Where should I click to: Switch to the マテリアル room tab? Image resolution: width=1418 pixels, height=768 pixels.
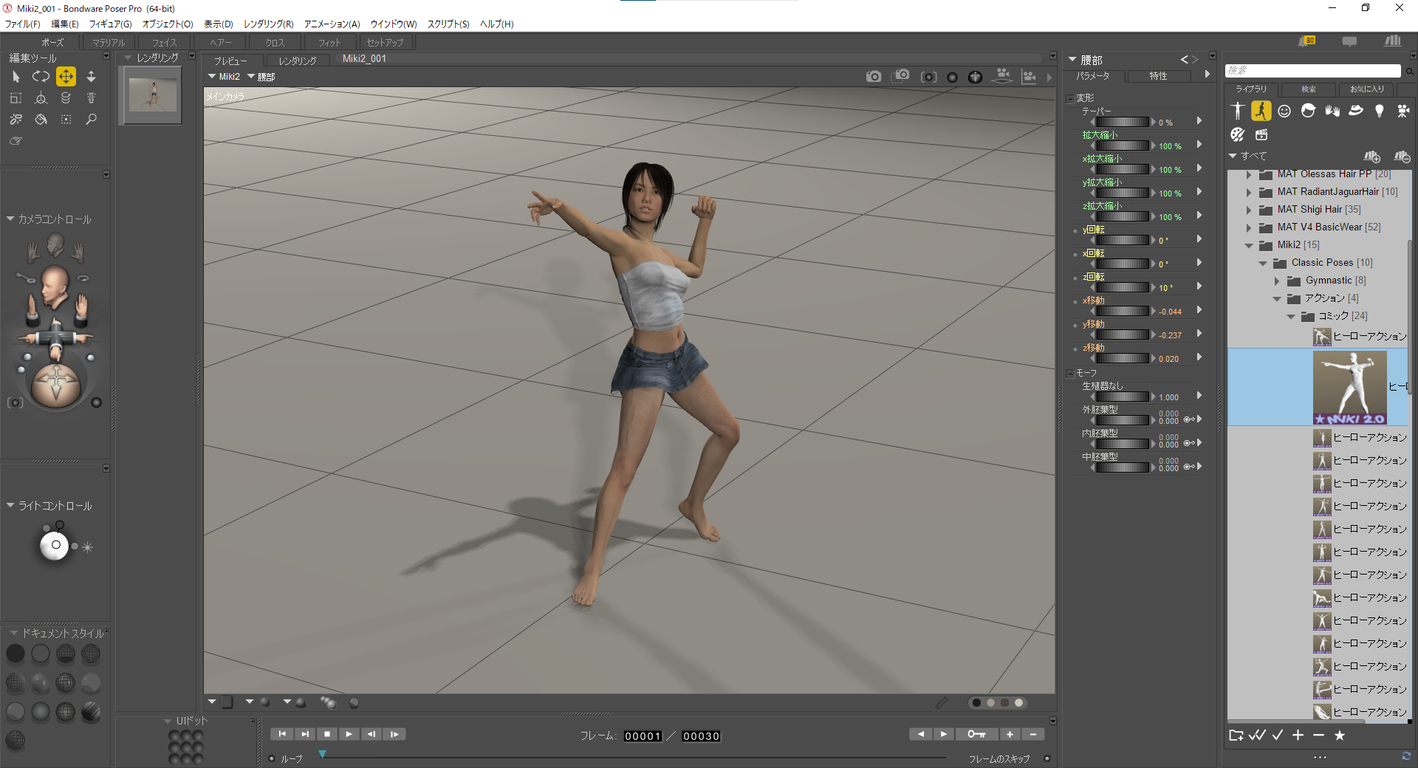point(108,43)
